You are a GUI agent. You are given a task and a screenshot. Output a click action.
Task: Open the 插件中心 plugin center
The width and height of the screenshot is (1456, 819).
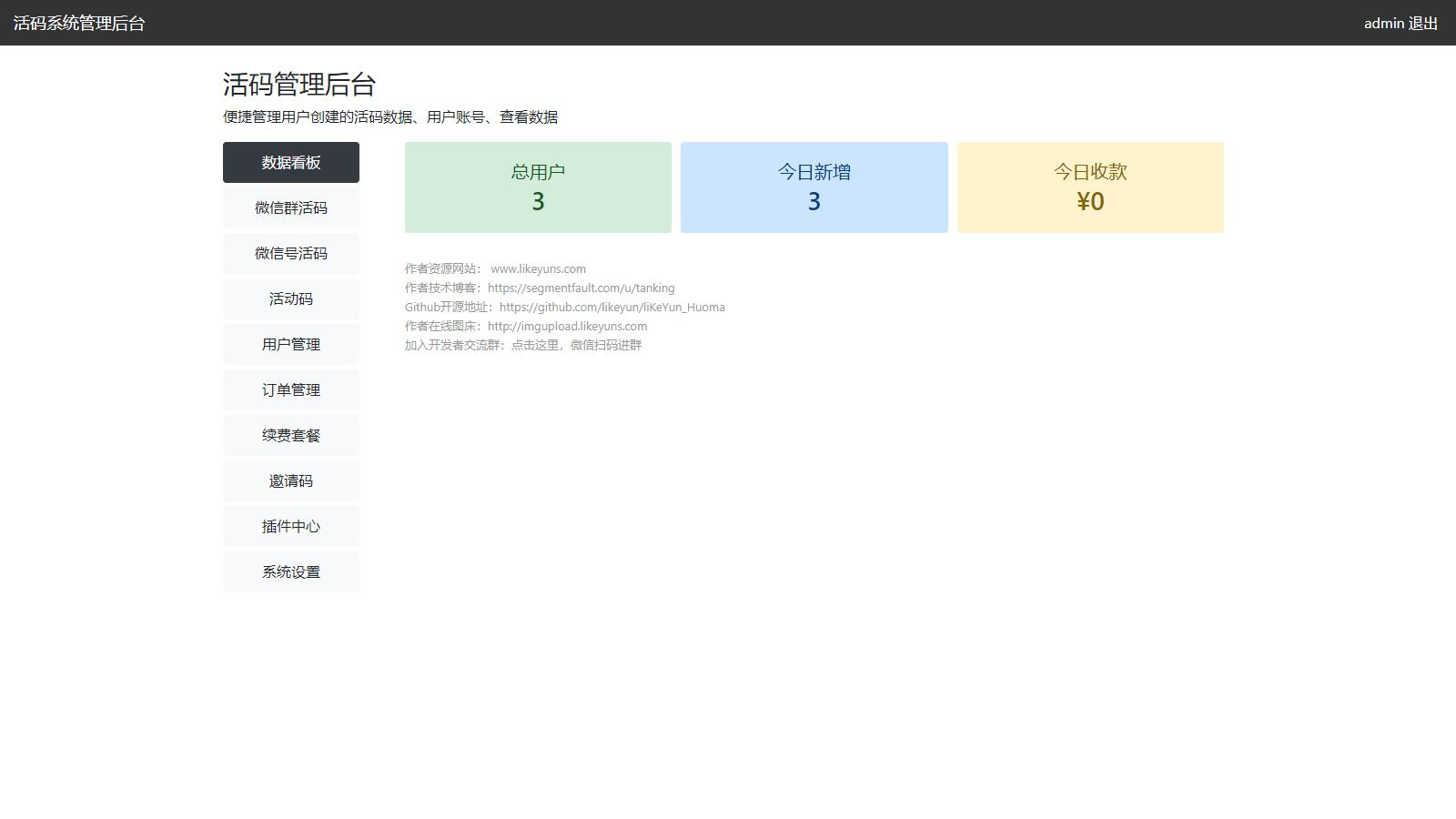(291, 526)
